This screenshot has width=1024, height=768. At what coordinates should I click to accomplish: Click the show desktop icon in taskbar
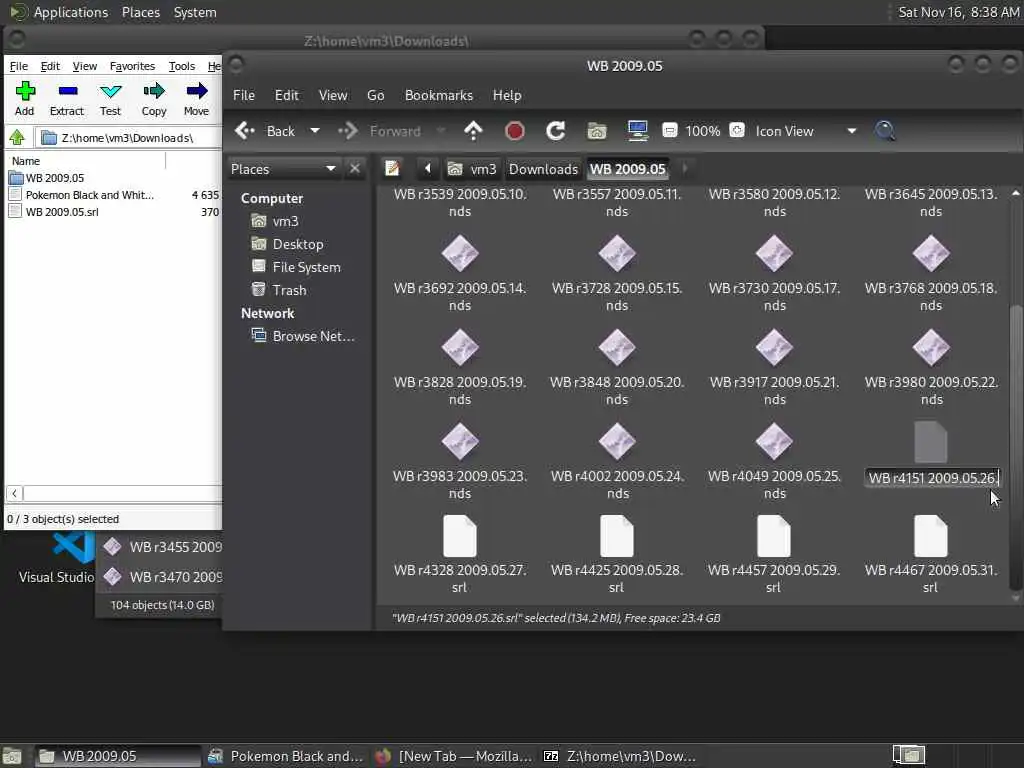point(12,756)
